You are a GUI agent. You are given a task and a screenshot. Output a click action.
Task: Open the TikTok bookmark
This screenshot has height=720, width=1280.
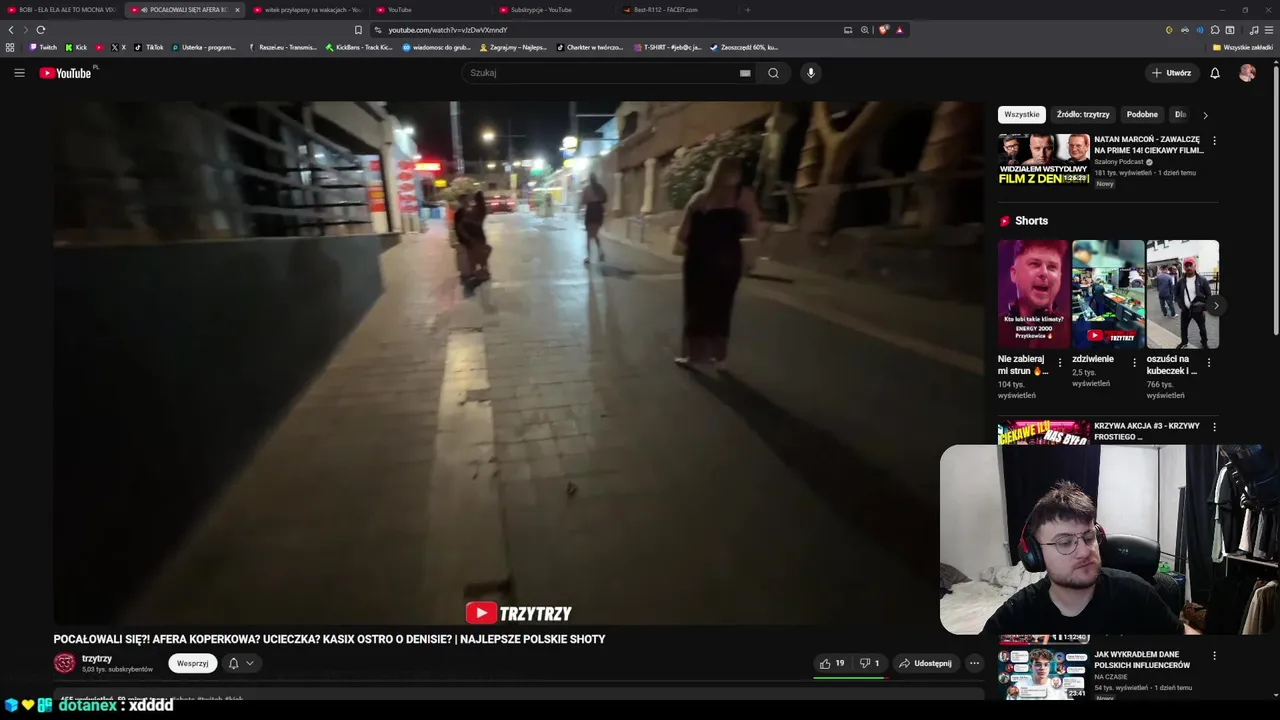150,47
